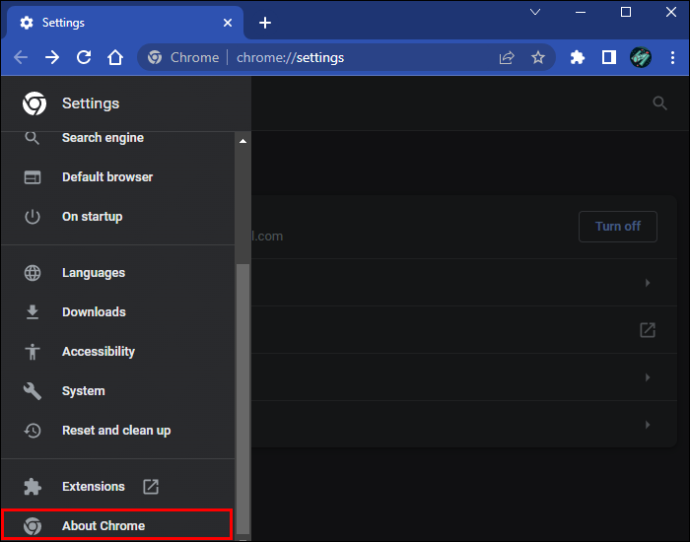Open the Extensions puzzle icon in toolbar
The image size is (690, 542).
click(x=577, y=57)
